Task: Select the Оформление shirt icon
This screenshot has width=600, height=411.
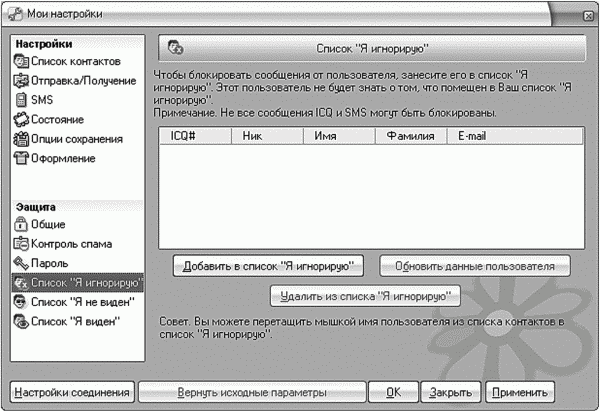Action: pos(21,158)
